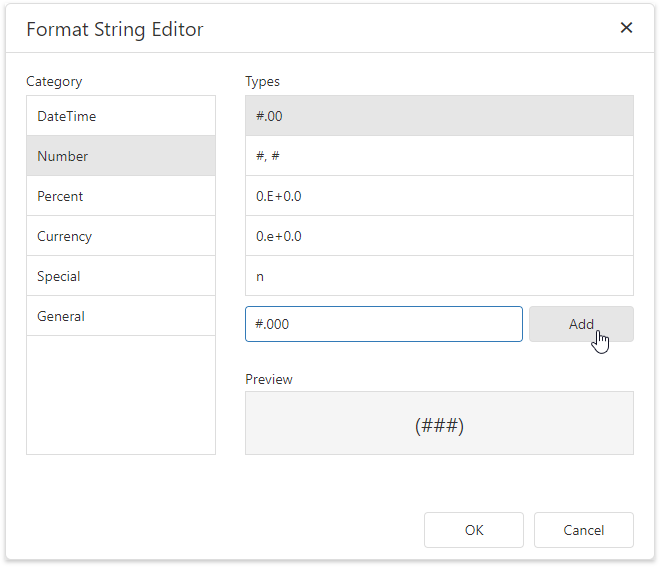
Task: Choose the 'n' format type
Action: 439,276
